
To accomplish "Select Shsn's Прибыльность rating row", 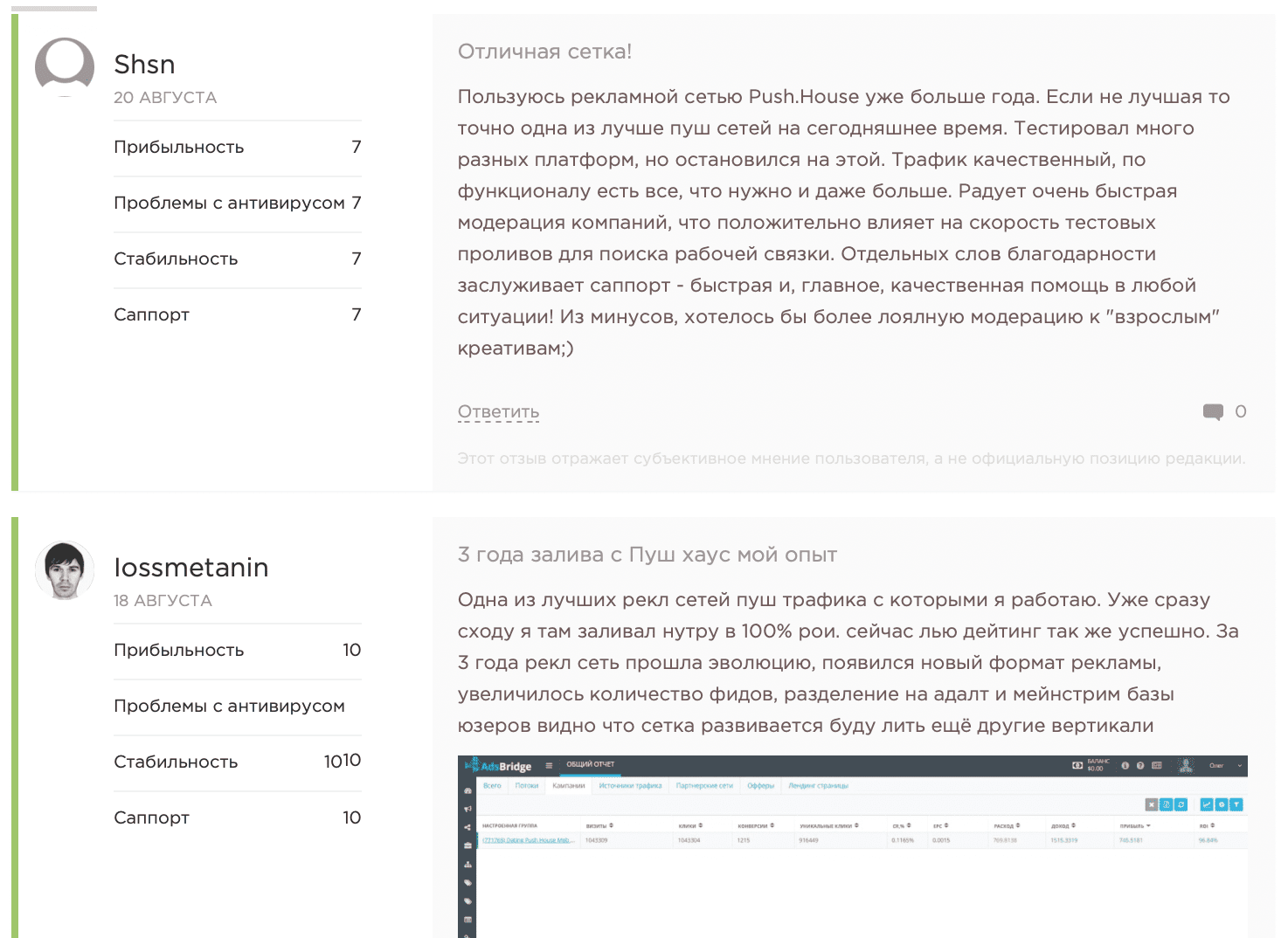I will (x=238, y=148).
